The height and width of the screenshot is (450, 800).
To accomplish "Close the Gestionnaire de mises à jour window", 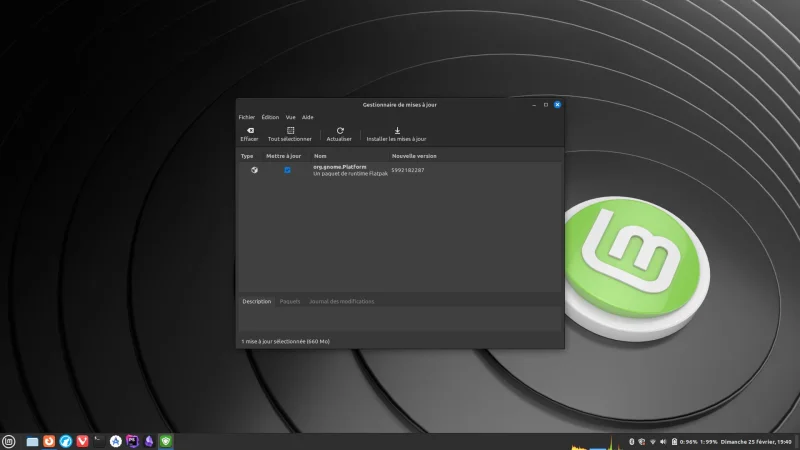I will coord(557,105).
